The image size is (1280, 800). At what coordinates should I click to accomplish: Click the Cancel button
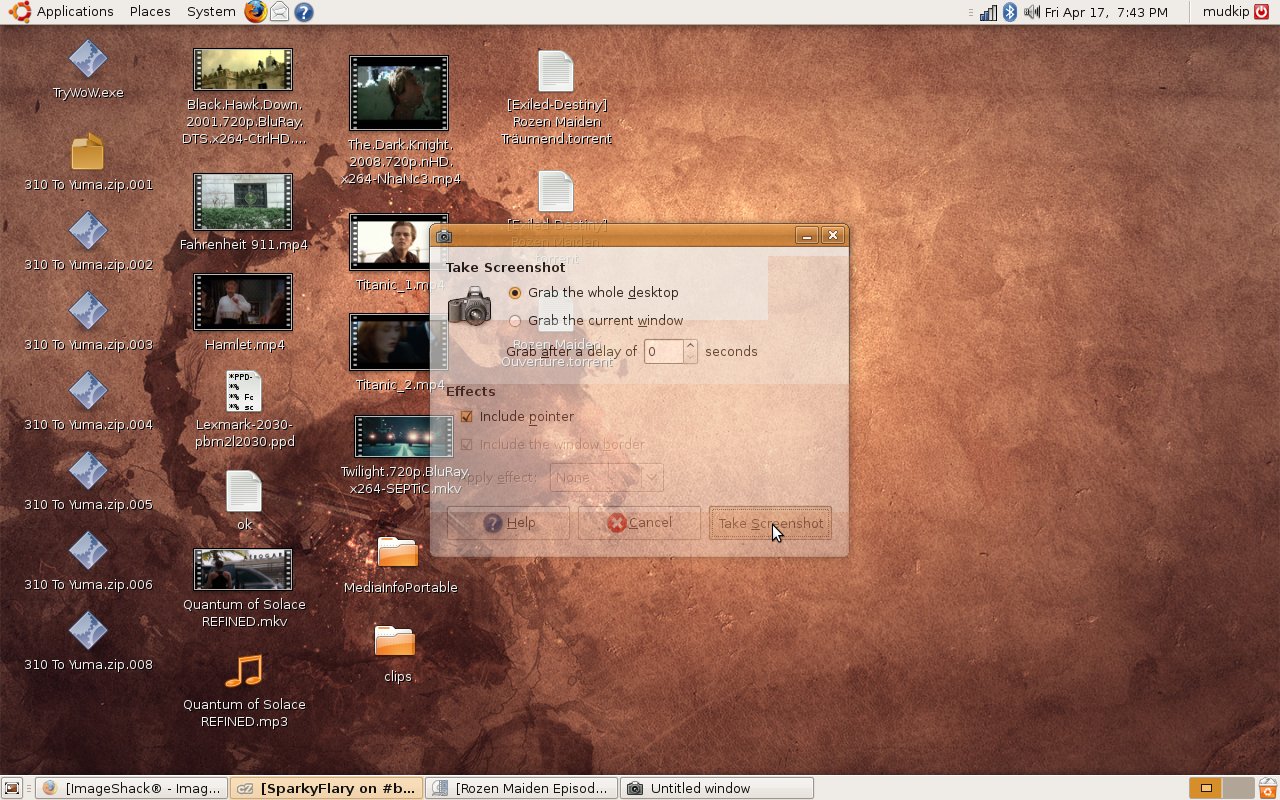(639, 523)
